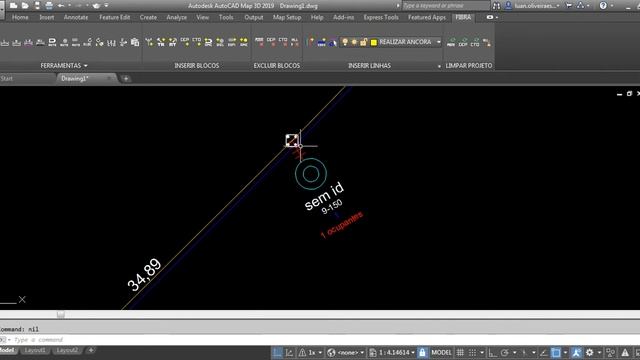640x360 pixels.
Task: Toggle snap mode dotted grid icon
Action: [472, 352]
